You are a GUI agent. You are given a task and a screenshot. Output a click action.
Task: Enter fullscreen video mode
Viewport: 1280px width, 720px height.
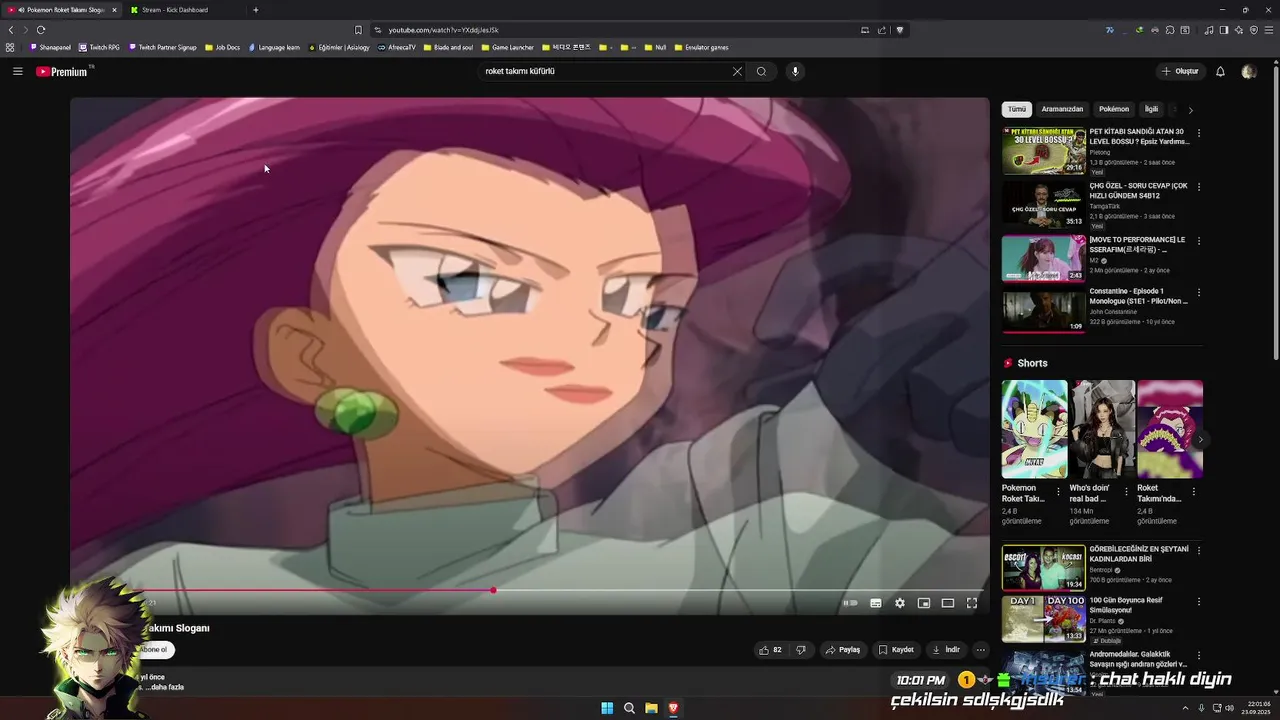(x=972, y=603)
